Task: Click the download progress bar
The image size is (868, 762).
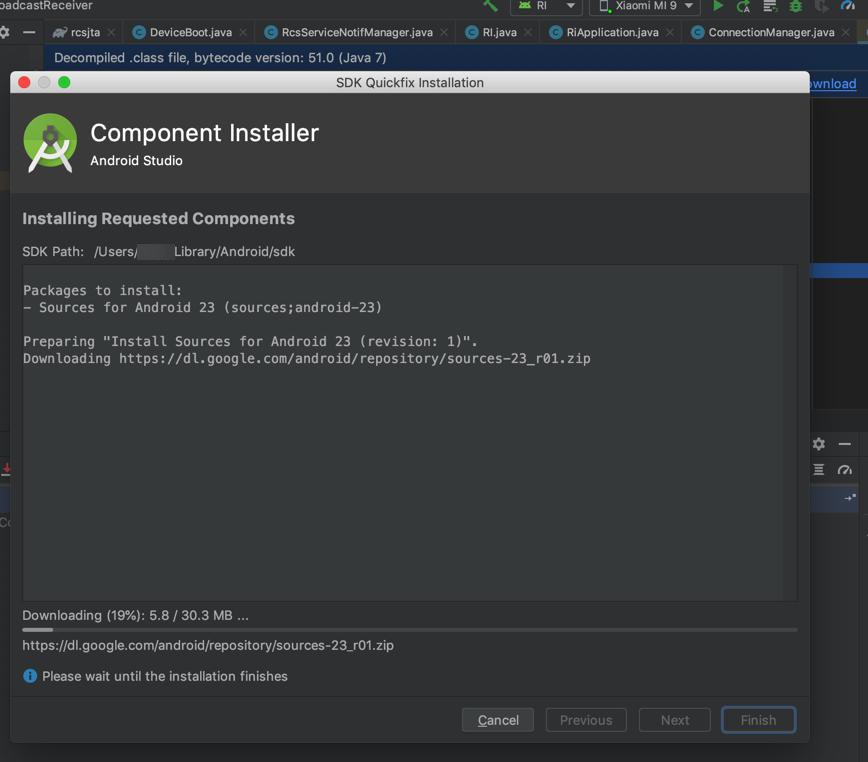Action: click(x=410, y=630)
